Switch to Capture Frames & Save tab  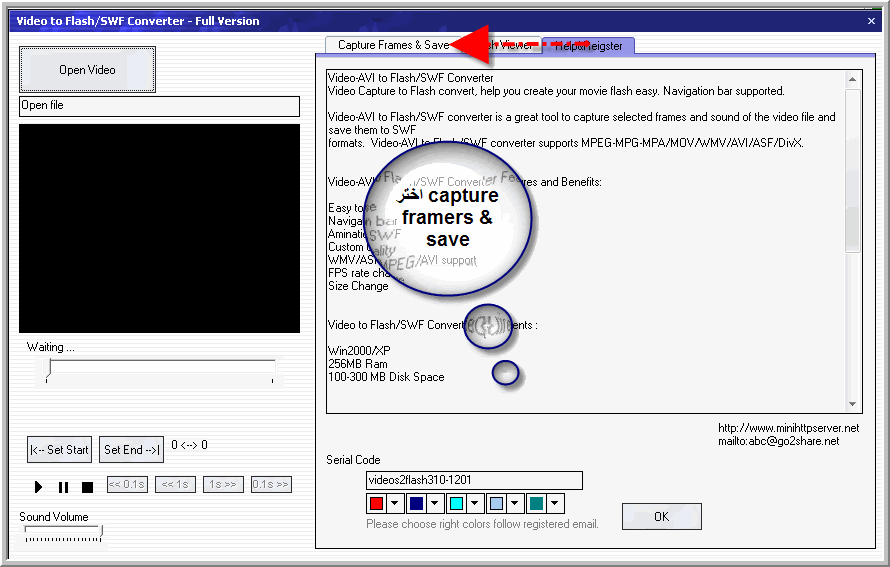click(392, 45)
